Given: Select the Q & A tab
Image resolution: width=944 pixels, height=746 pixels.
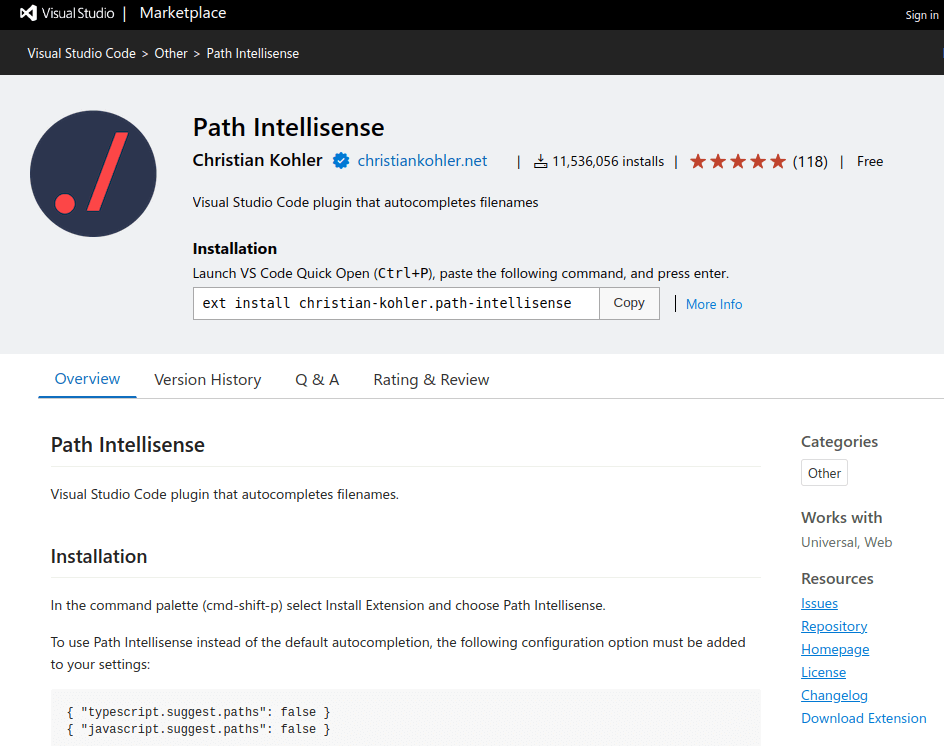Looking at the screenshot, I should [317, 379].
